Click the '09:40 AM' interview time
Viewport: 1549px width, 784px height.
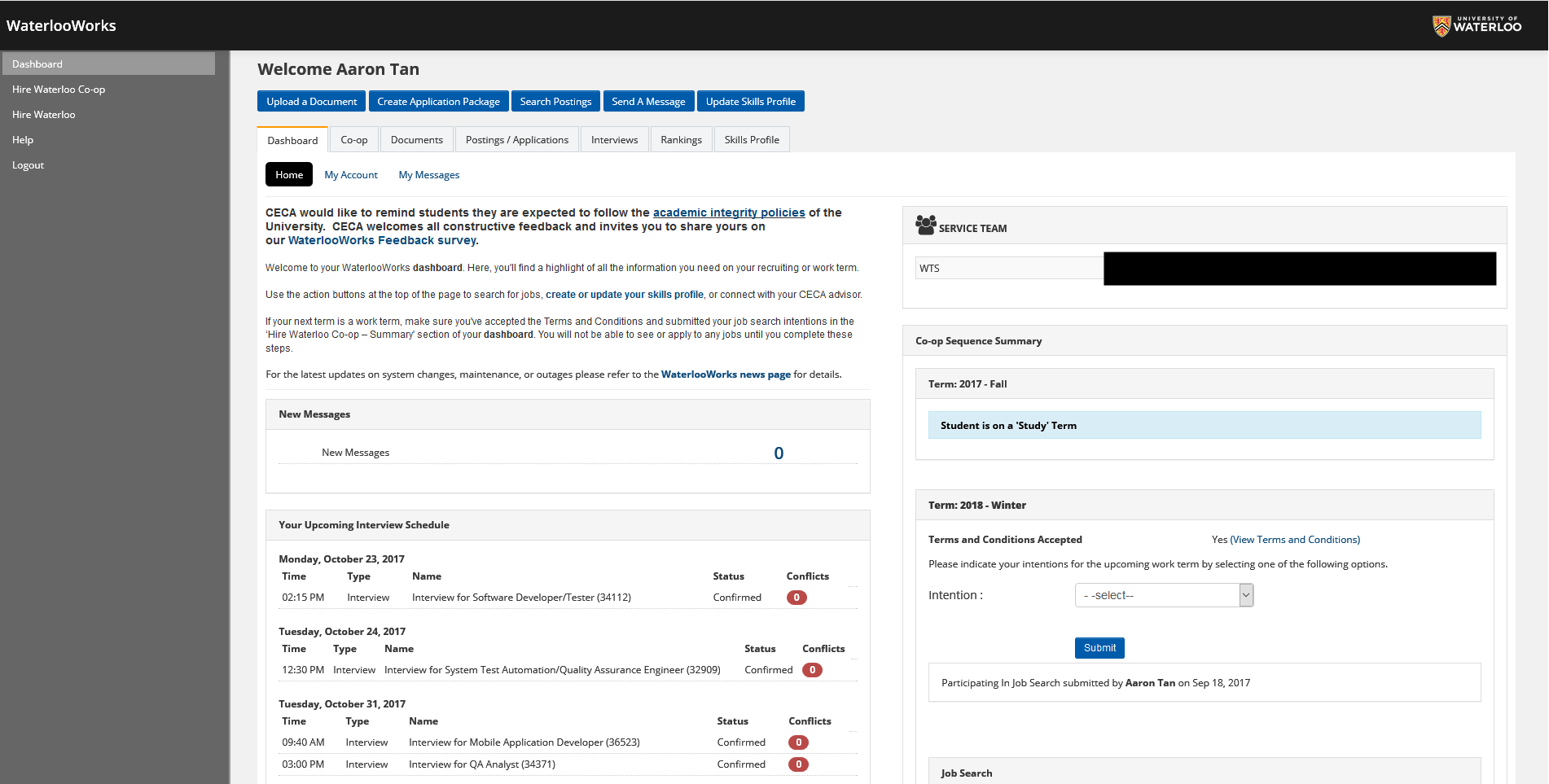[x=303, y=742]
